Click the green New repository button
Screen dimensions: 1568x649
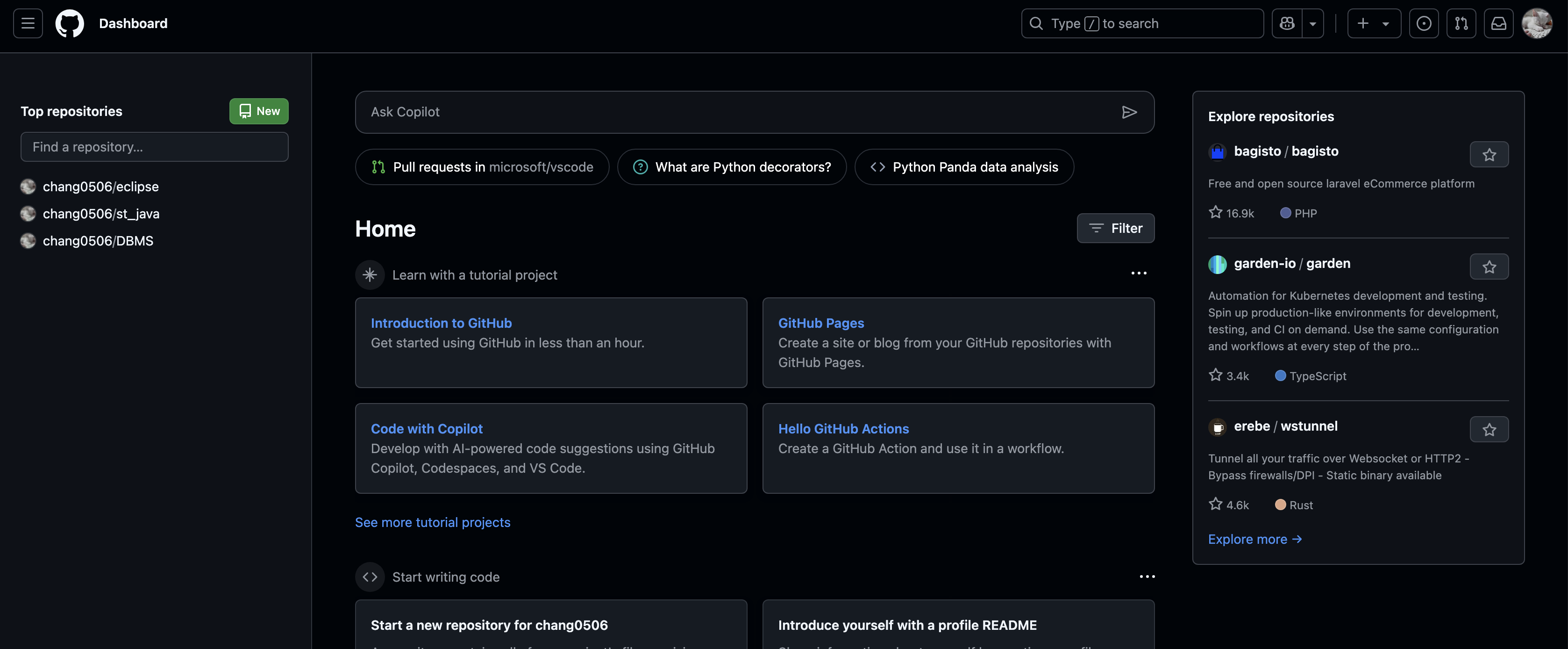pos(259,111)
